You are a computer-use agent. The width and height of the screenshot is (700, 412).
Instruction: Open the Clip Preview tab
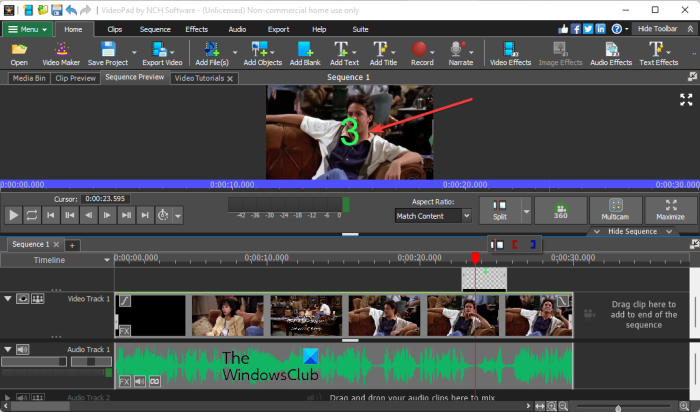click(75, 78)
